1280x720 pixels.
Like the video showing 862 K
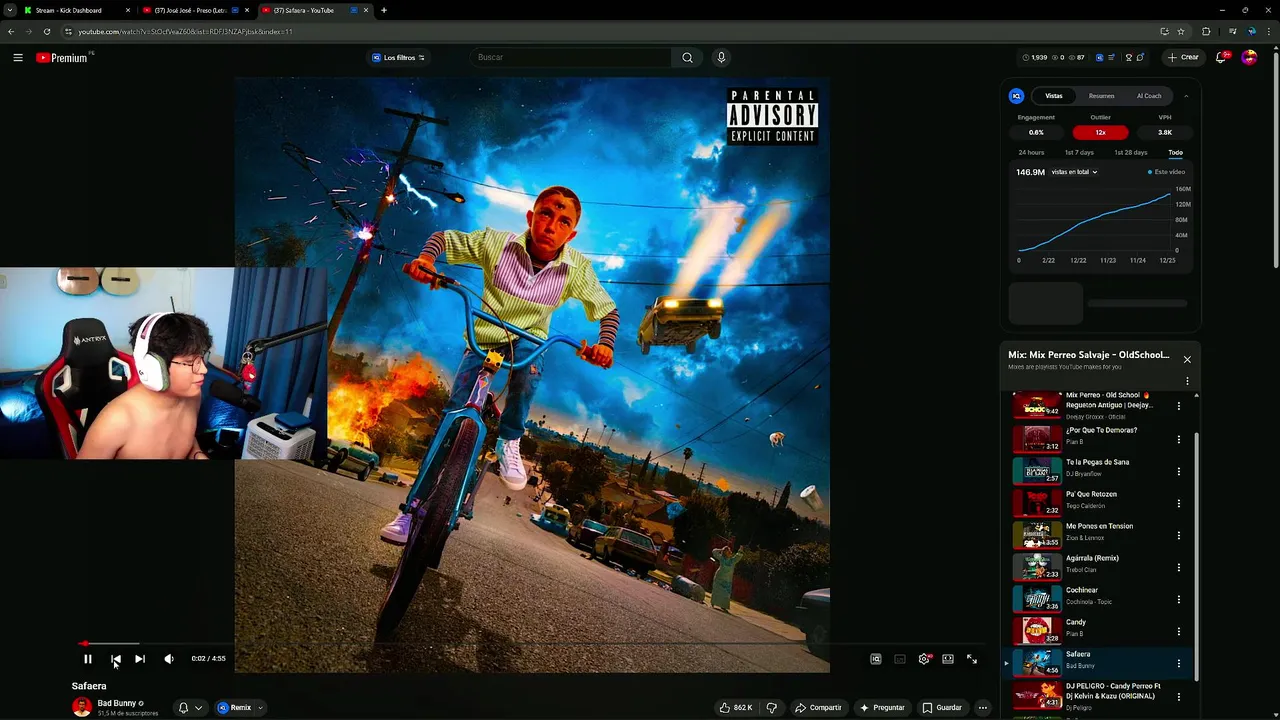pyautogui.click(x=735, y=708)
